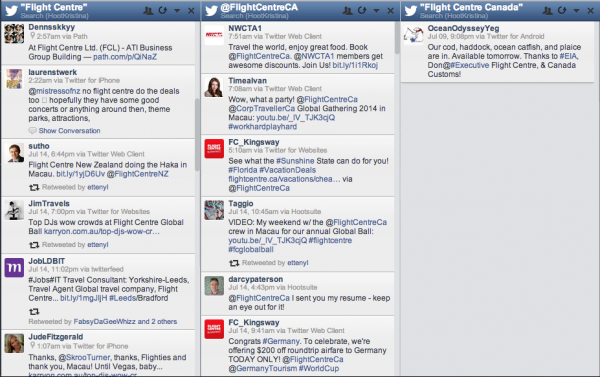Open users icon in "Flight Centre" column header
The image size is (600, 377).
(148, 11)
